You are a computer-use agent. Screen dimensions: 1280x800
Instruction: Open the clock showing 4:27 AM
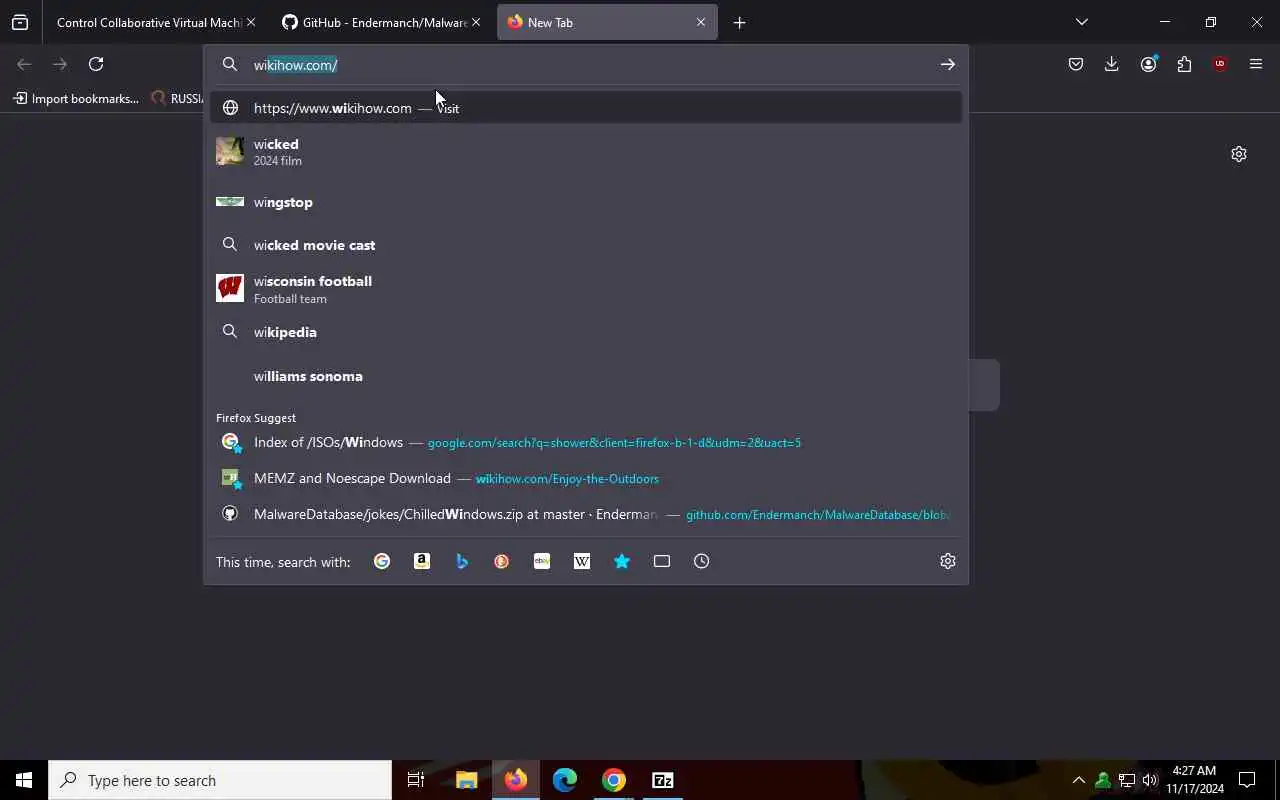point(1194,780)
